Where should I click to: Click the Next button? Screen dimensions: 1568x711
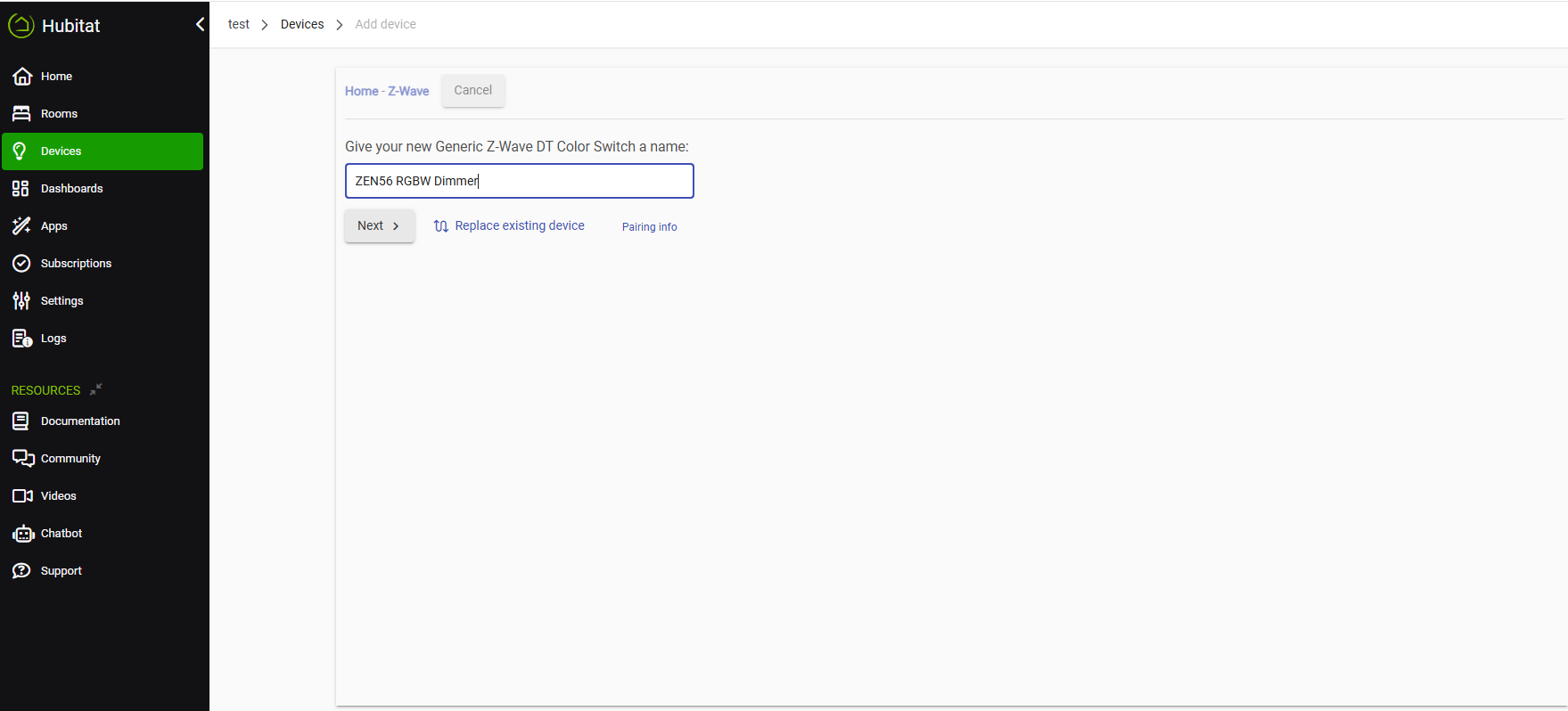click(x=379, y=226)
